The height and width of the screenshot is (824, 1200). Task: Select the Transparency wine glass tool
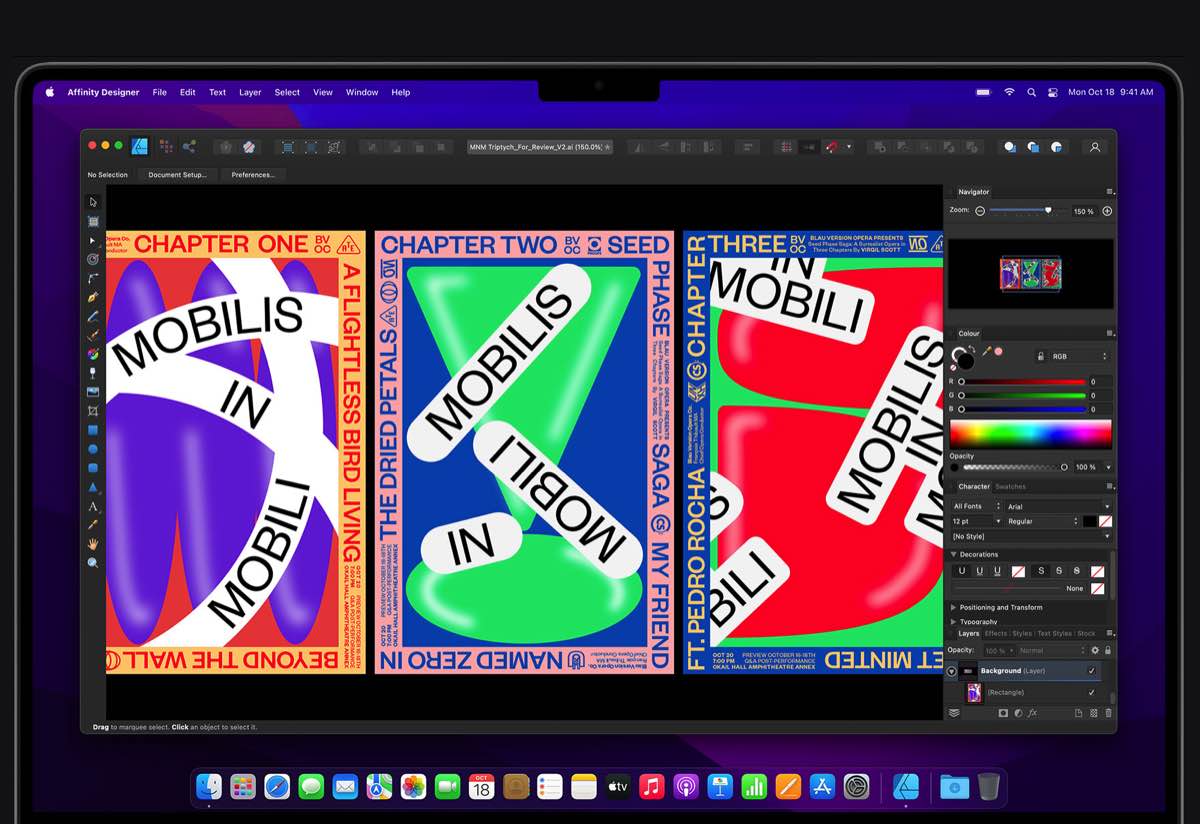click(x=93, y=373)
